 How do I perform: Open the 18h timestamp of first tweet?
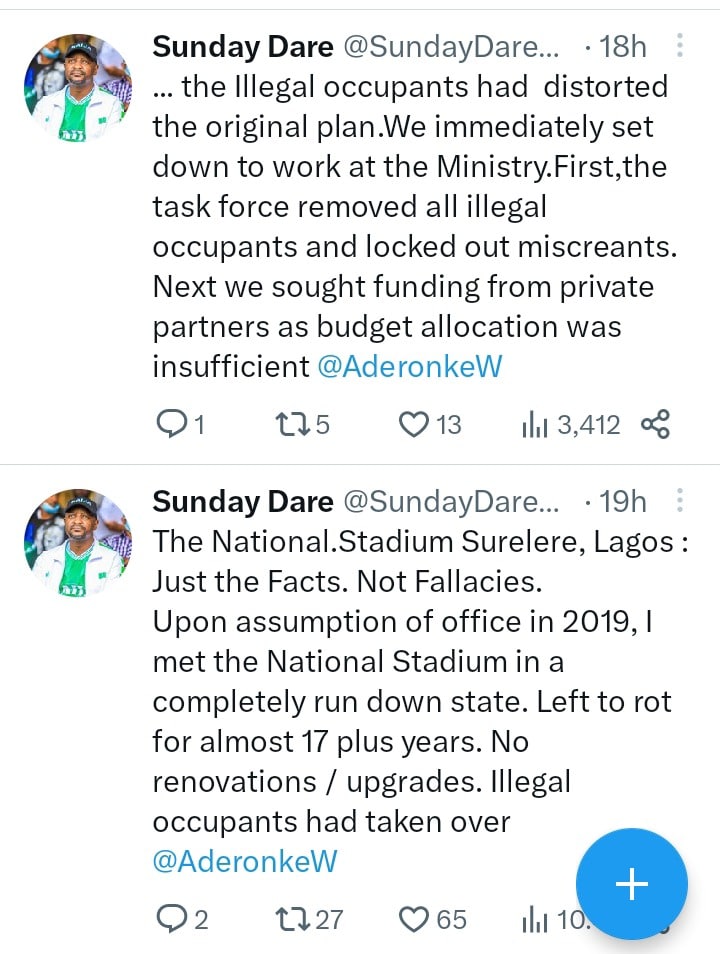tap(622, 46)
